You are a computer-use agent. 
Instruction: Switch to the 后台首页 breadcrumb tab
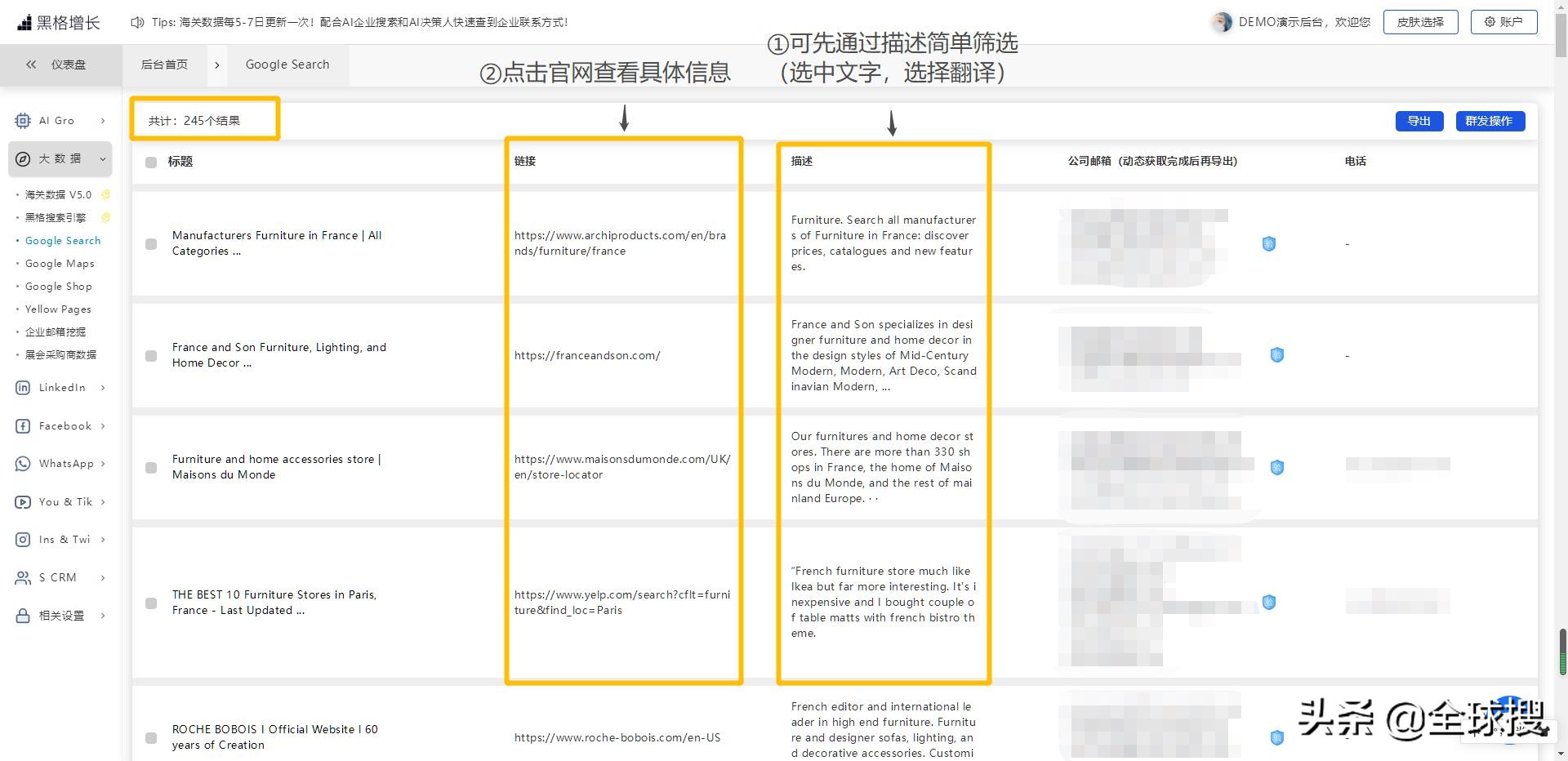click(x=164, y=65)
